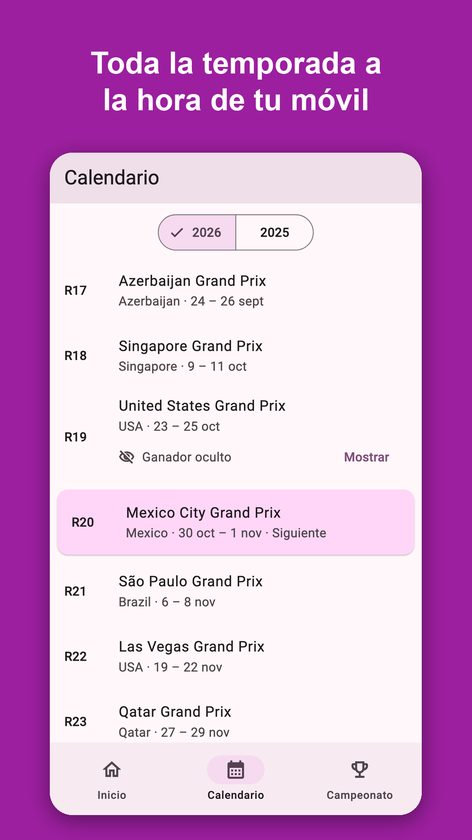The height and width of the screenshot is (840, 472).
Task: Go to the Campeonato tab label
Action: tap(359, 795)
